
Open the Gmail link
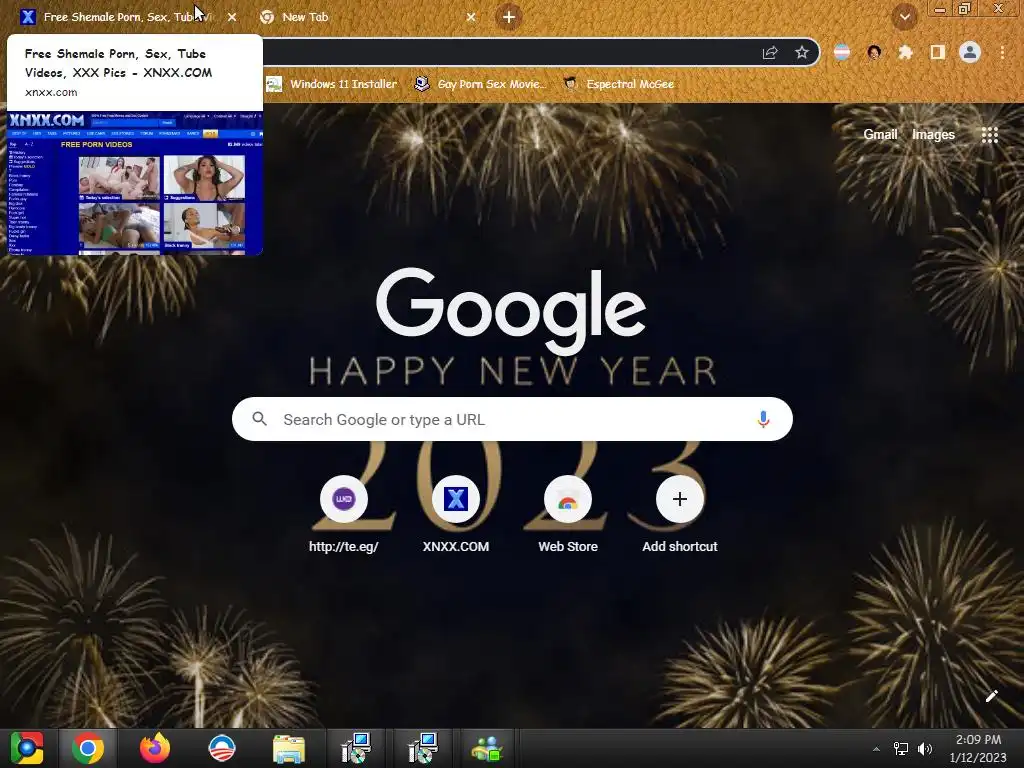click(880, 135)
